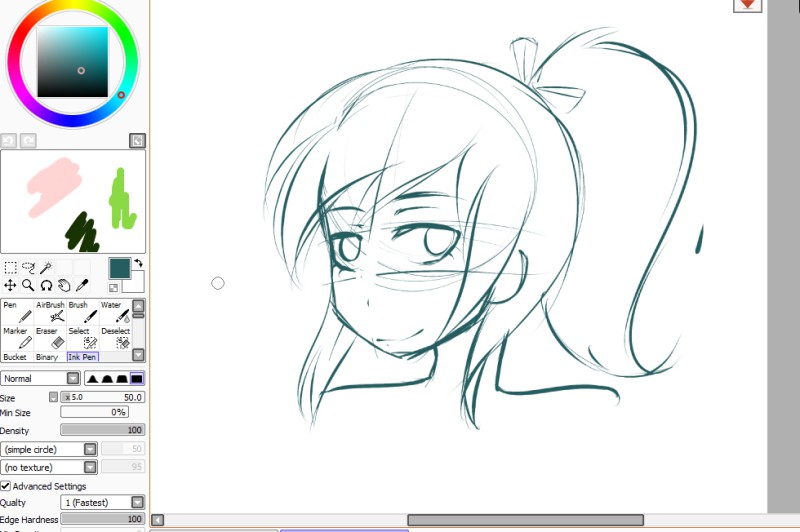This screenshot has height=532, width=800.
Task: Activate the move layer tool
Action: [x=10, y=285]
